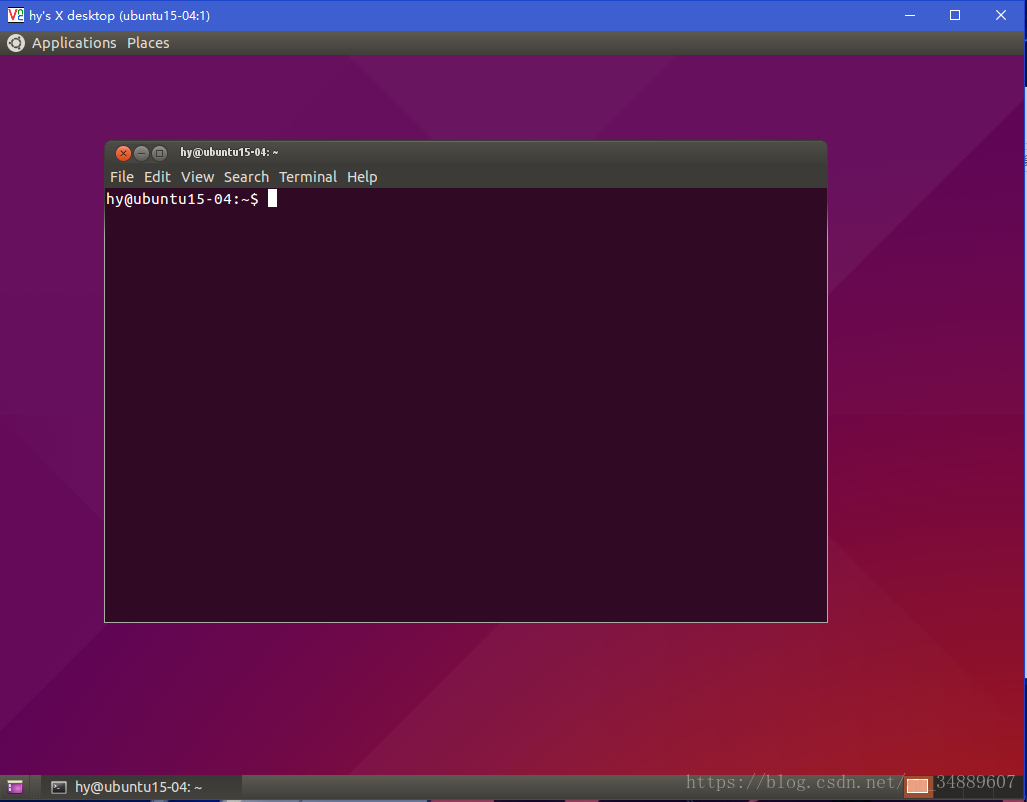
Task: Click the GNOME foot logo icon
Action: click(16, 43)
